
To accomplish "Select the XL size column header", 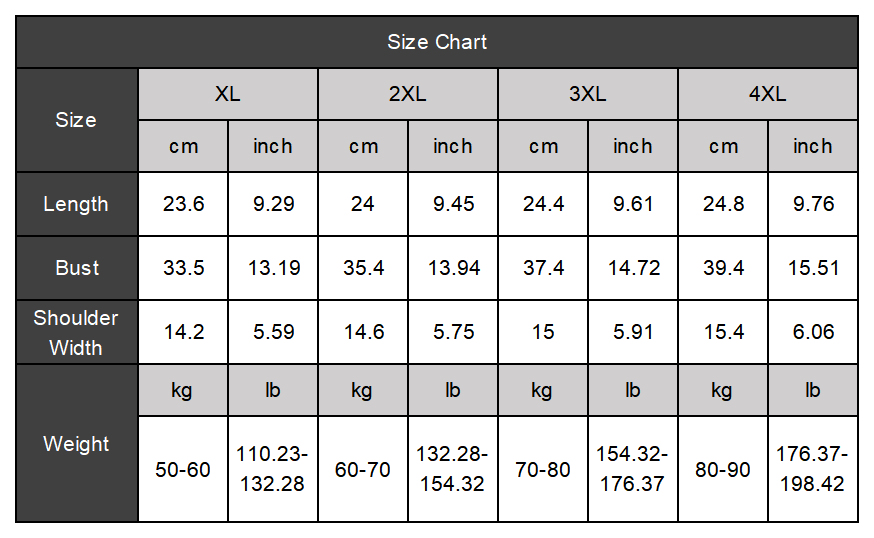I will (x=227, y=94).
